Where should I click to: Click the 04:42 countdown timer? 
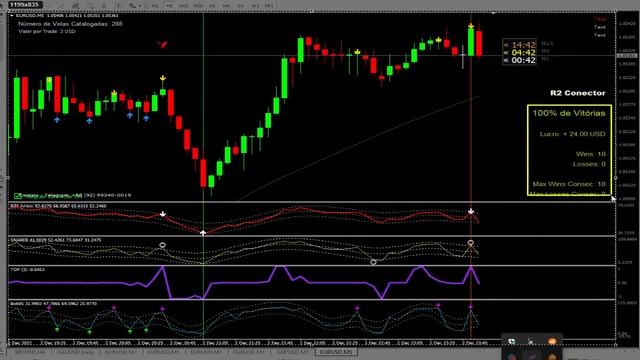click(x=523, y=53)
